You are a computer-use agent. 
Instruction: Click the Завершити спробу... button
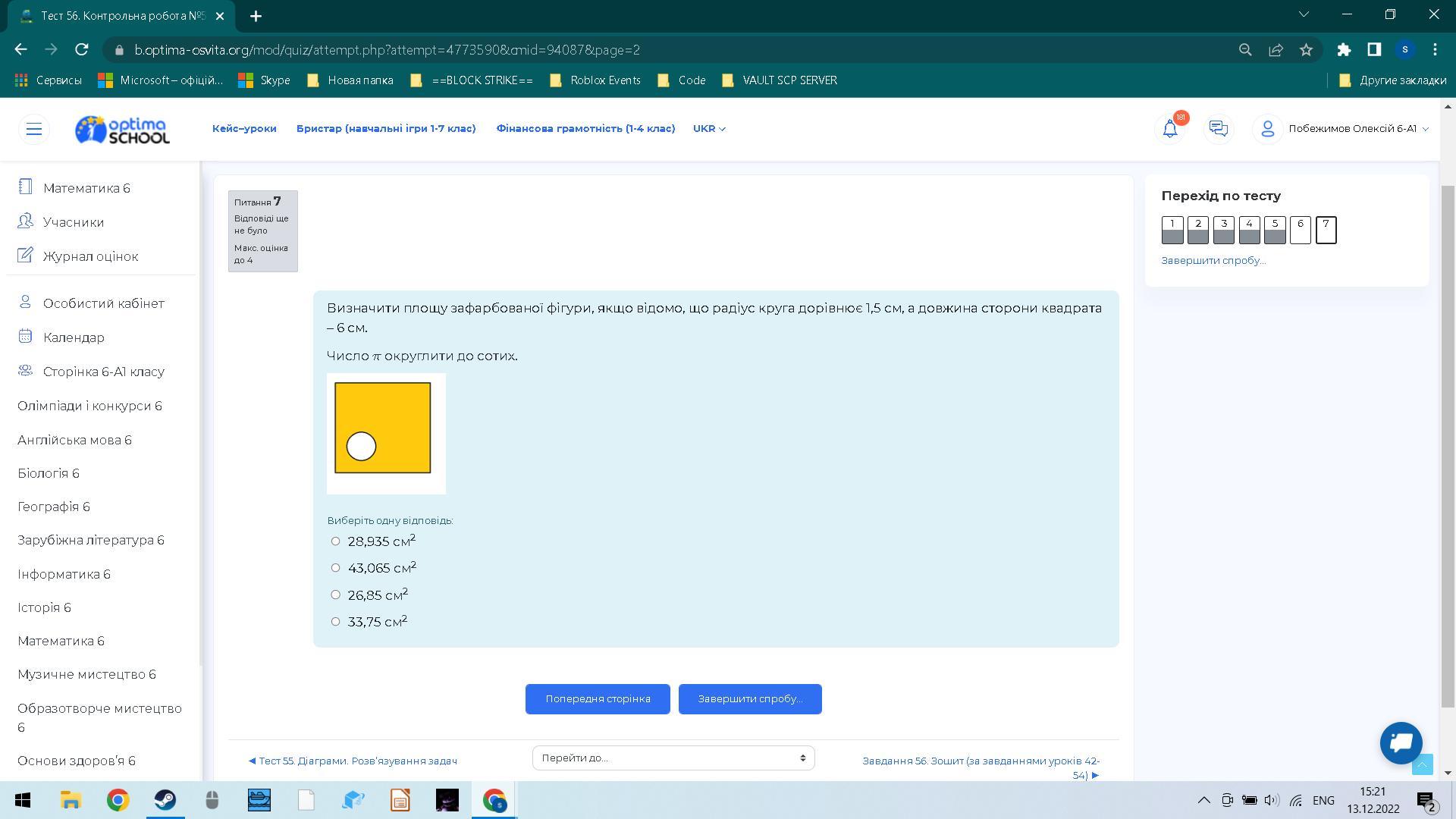pyautogui.click(x=750, y=699)
